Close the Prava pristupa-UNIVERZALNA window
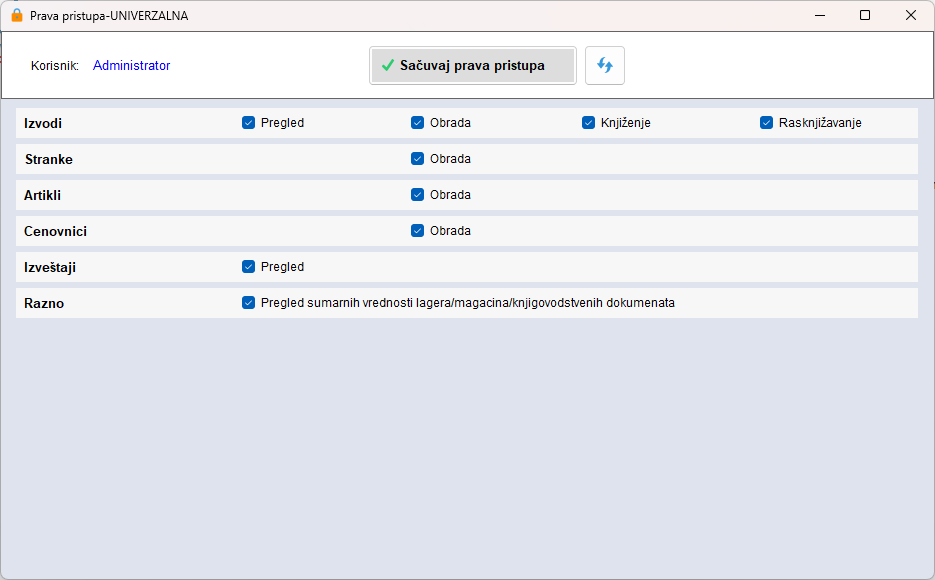This screenshot has width=935, height=580. coord(911,15)
